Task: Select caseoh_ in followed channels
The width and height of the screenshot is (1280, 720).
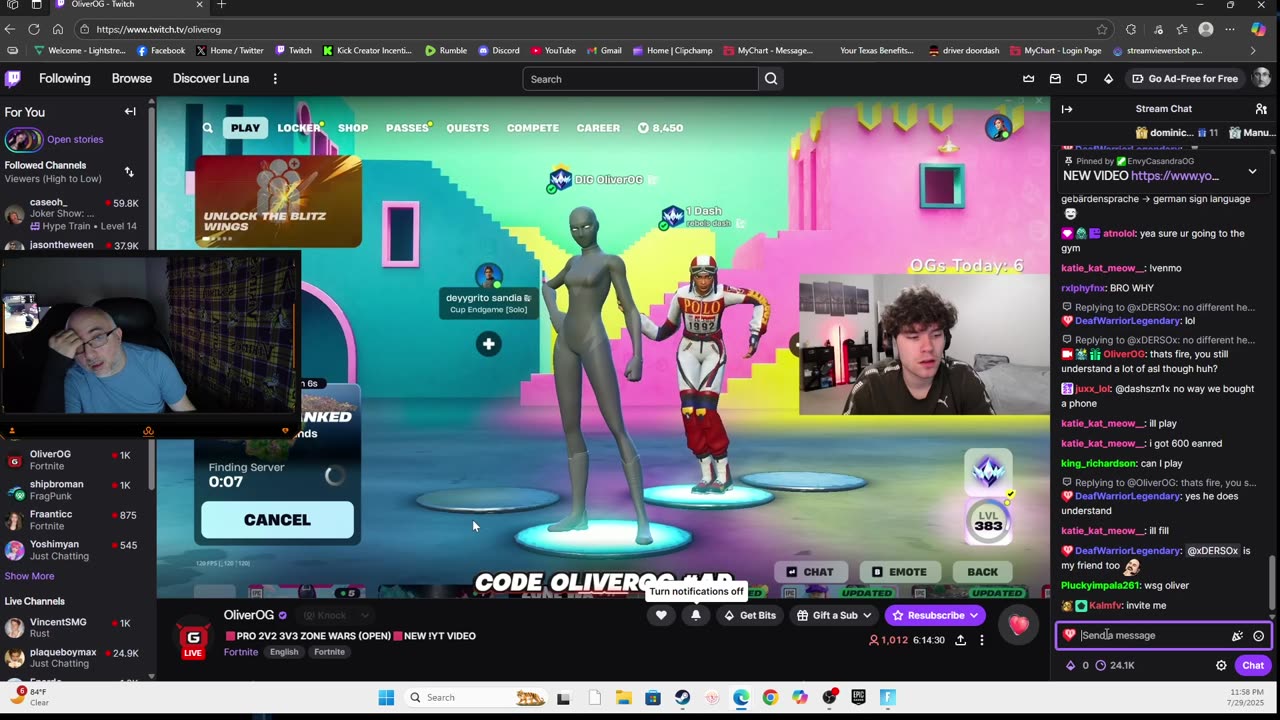Action: (x=75, y=213)
